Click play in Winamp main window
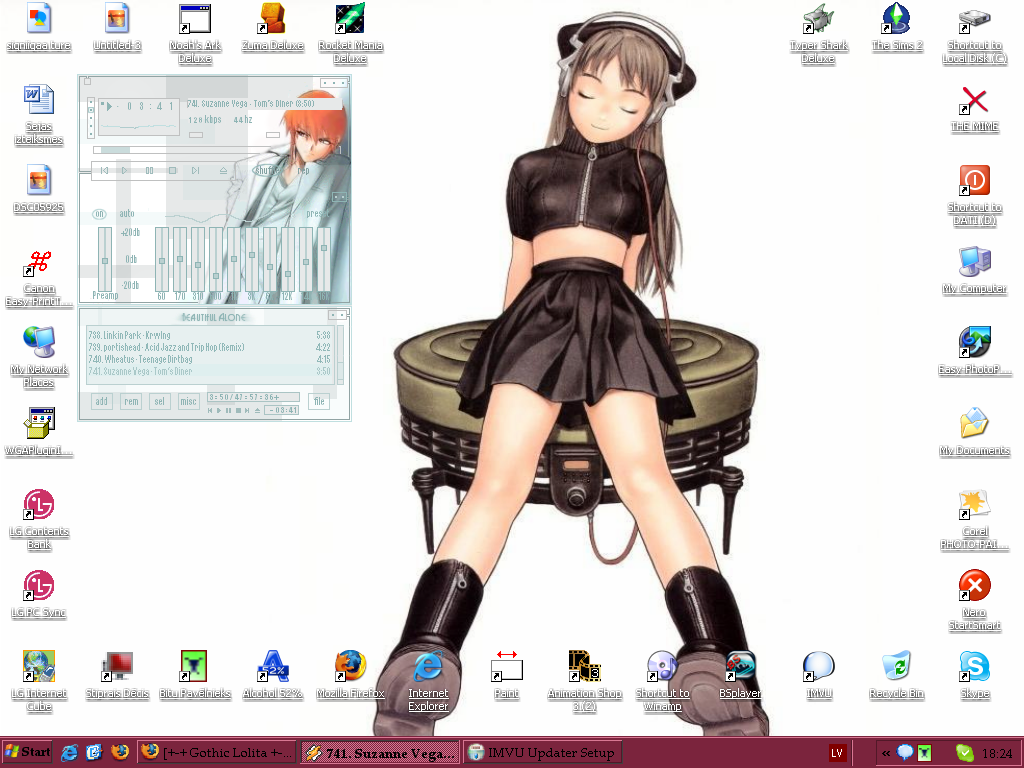This screenshot has width=1024, height=768. (x=124, y=170)
